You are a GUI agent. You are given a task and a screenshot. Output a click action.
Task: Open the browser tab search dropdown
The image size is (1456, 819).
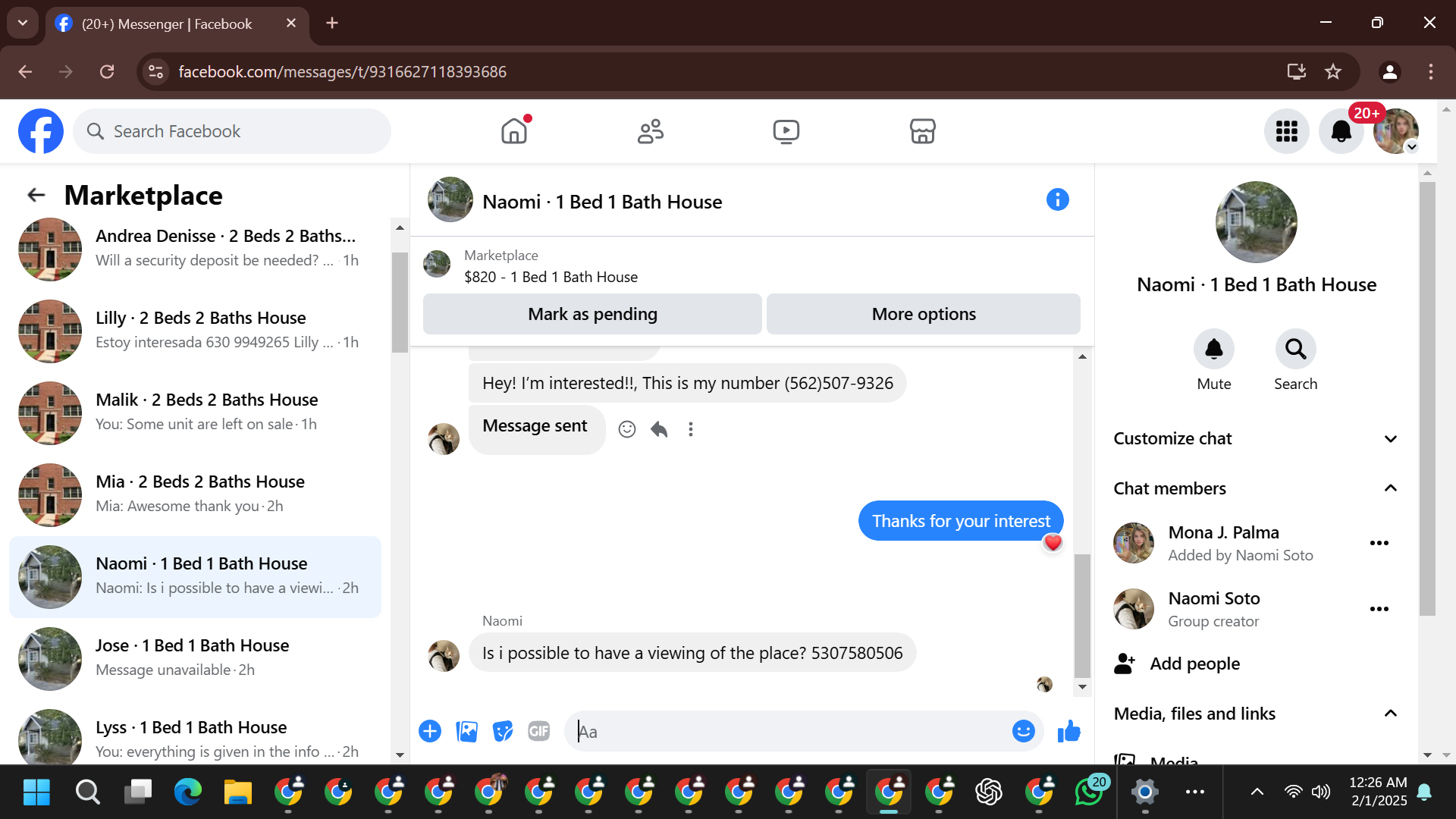click(23, 23)
